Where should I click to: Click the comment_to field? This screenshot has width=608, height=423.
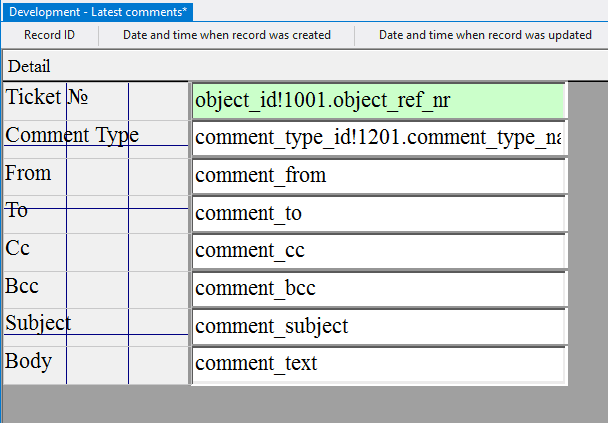pyautogui.click(x=378, y=213)
